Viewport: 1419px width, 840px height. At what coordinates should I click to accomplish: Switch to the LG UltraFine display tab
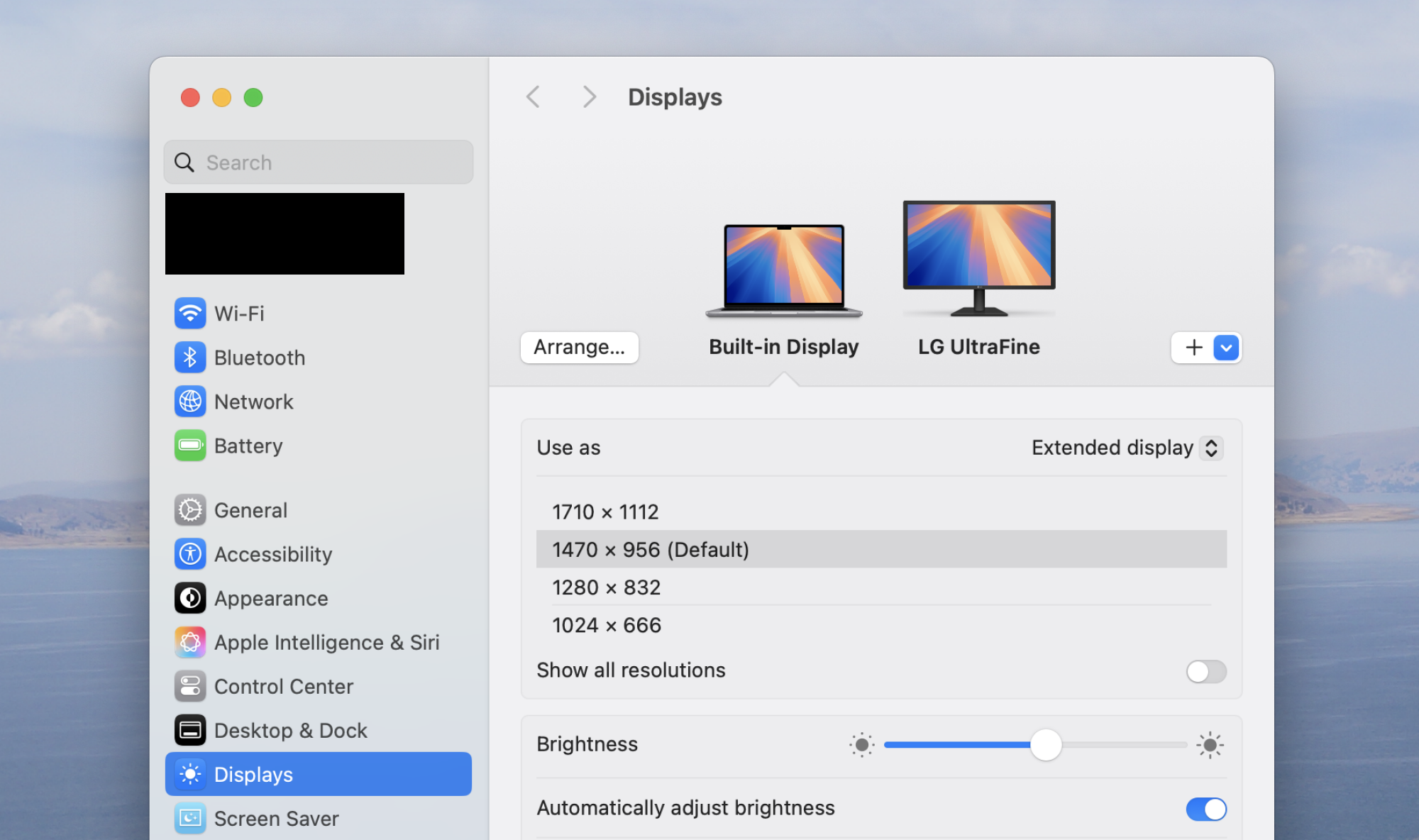(x=979, y=347)
